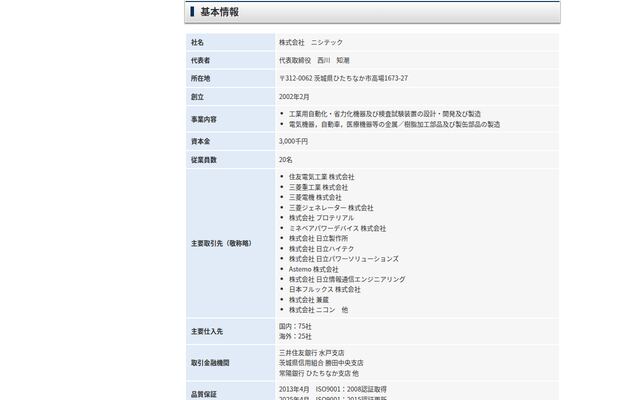Select founding date 2002年2月
640x400 pixels.
click(294, 97)
